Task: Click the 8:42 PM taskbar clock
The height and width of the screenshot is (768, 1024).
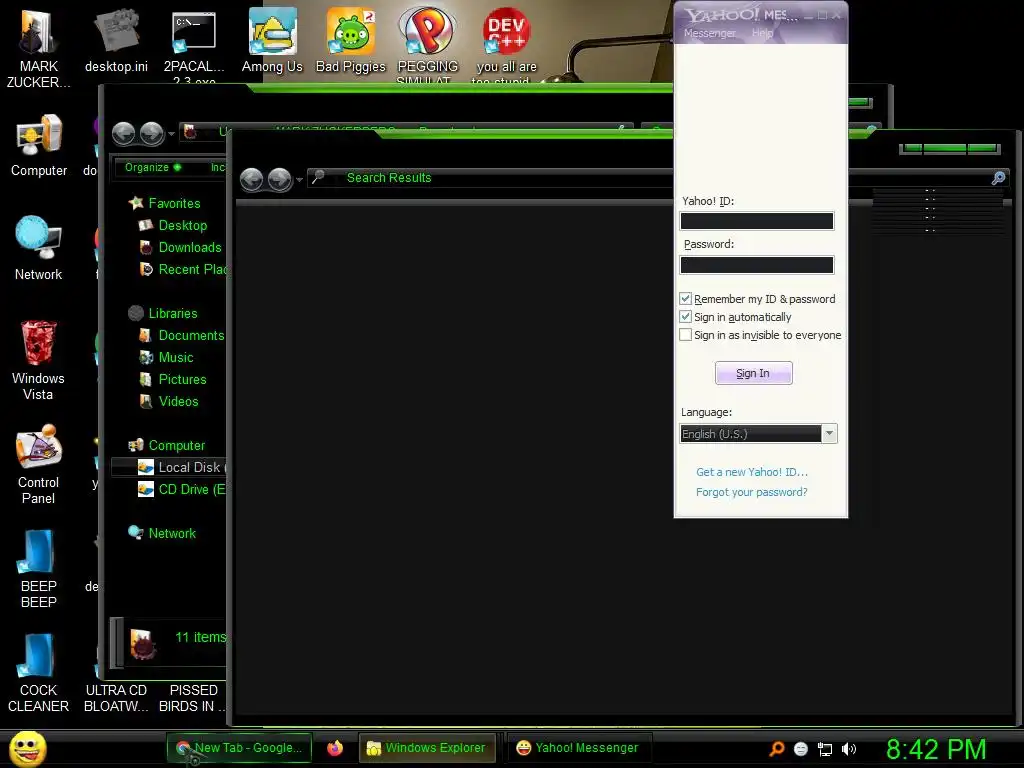Action: pos(936,749)
